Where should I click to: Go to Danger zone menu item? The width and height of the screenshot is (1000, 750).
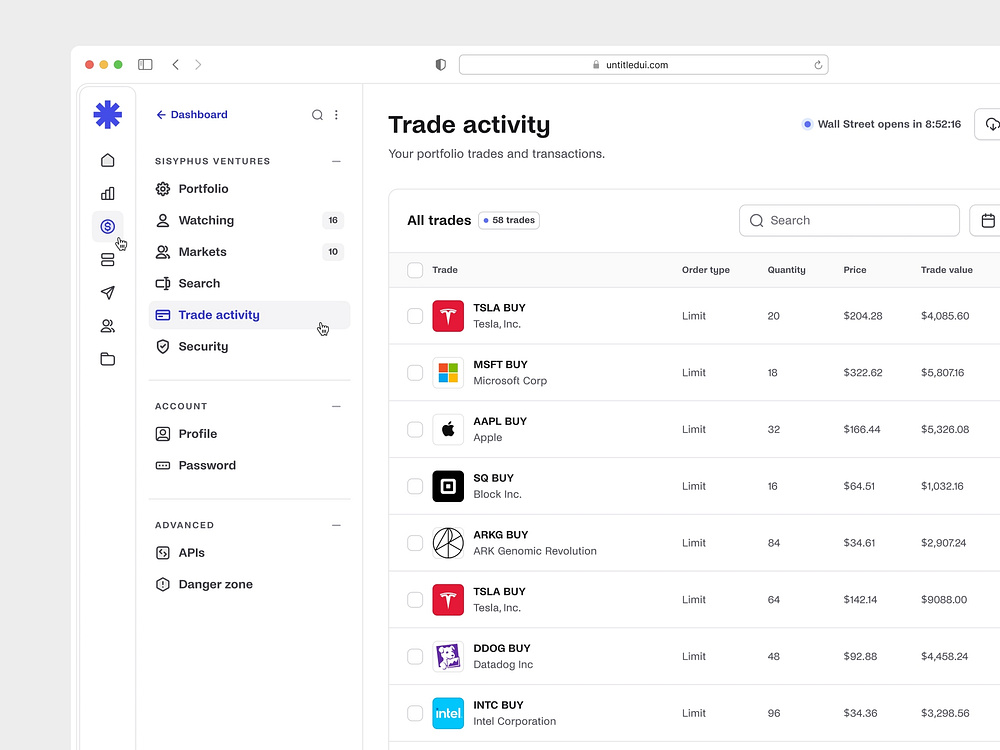[215, 584]
